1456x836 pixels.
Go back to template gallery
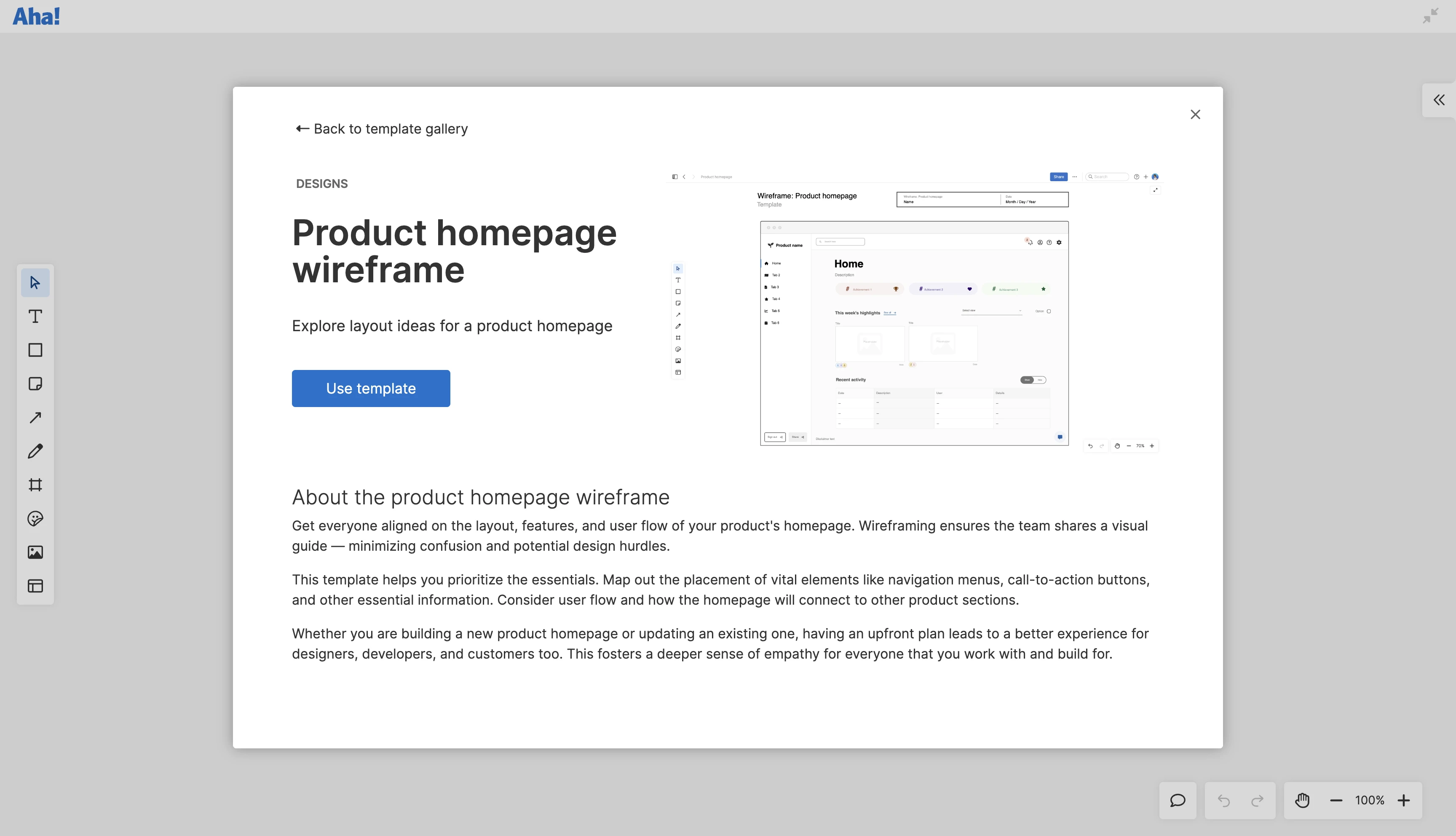click(x=382, y=129)
